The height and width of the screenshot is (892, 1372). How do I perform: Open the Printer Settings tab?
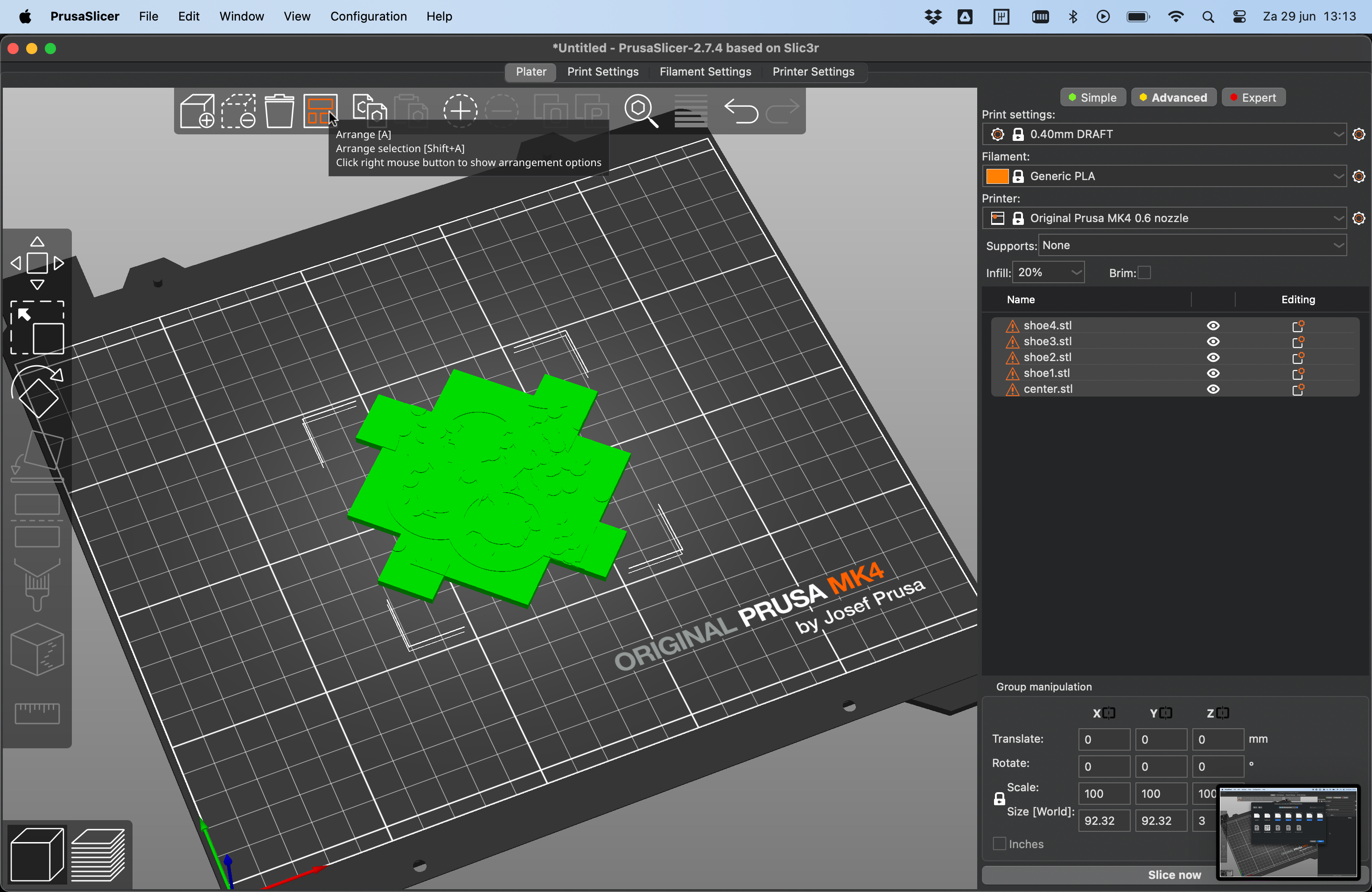(x=814, y=71)
